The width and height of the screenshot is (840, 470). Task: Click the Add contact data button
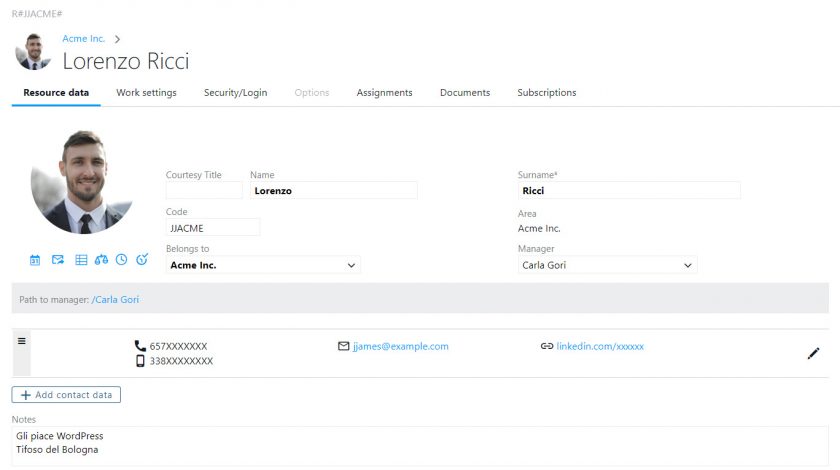point(66,395)
